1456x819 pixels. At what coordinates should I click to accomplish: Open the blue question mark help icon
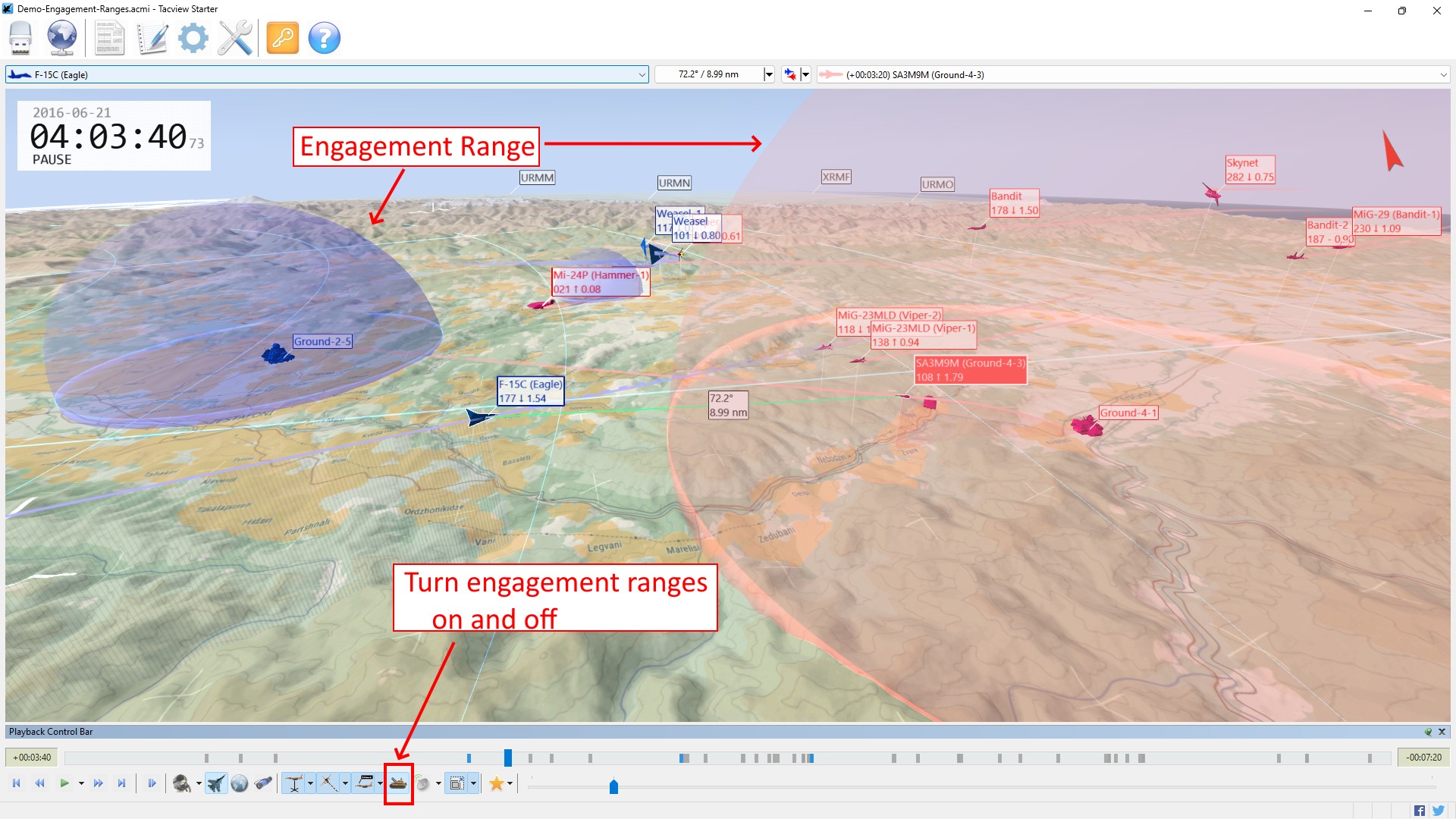click(325, 38)
